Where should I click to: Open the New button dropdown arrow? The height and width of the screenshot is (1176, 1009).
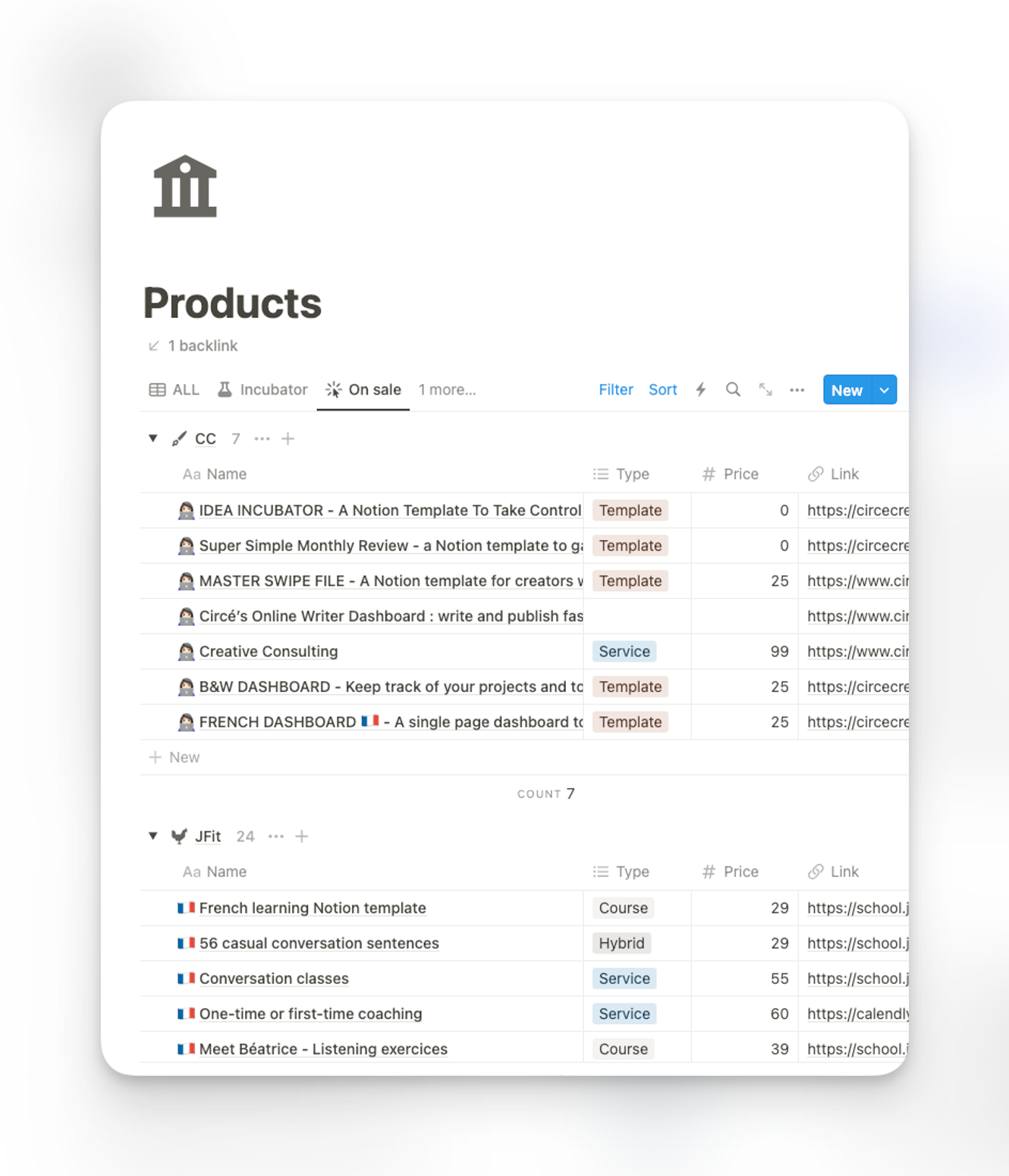click(x=885, y=390)
